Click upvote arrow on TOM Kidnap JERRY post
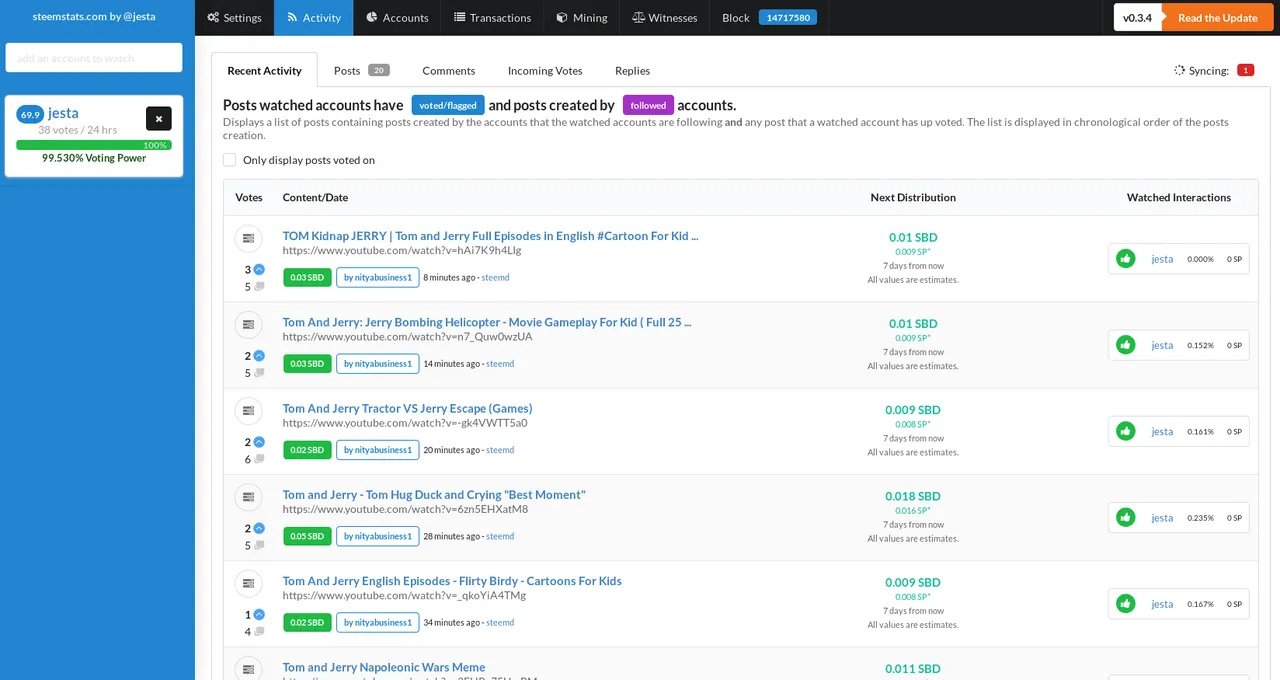The image size is (1280, 680). click(259, 270)
